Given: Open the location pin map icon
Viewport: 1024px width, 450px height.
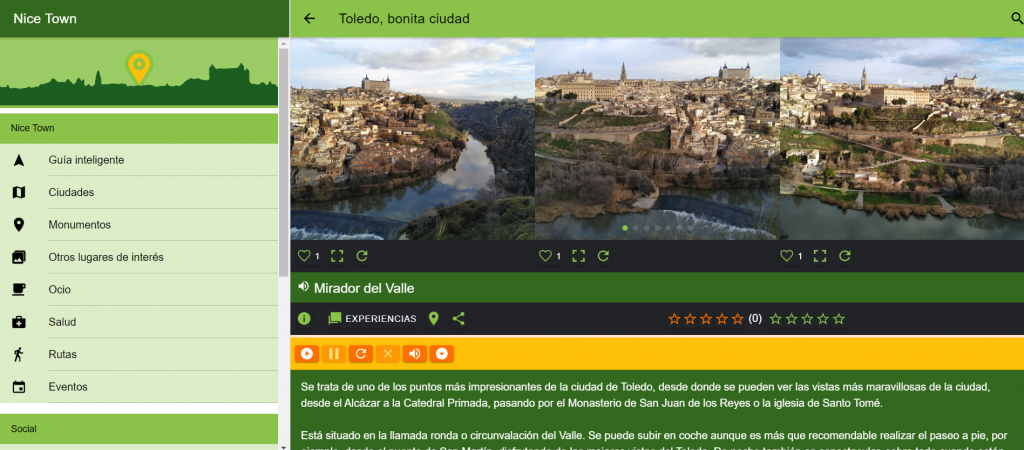Looking at the screenshot, I should pyautogui.click(x=434, y=319).
